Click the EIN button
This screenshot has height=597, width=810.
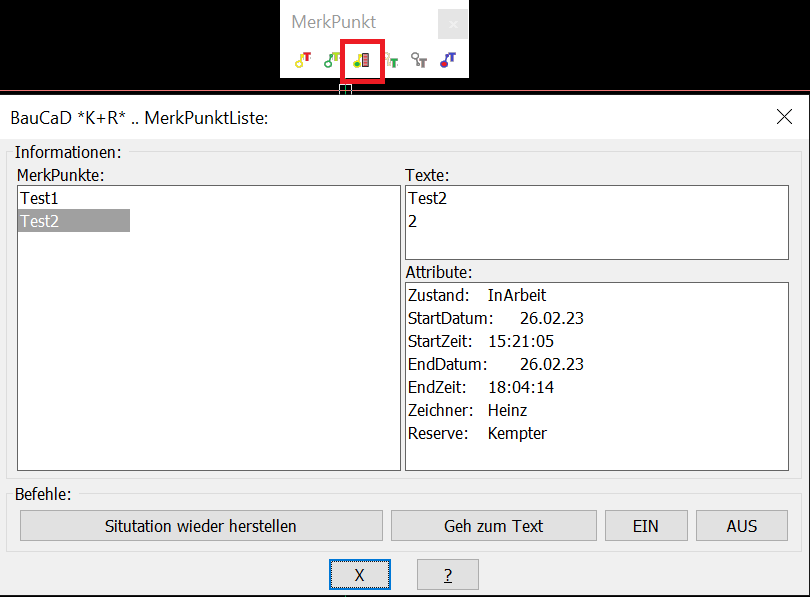[646, 526]
